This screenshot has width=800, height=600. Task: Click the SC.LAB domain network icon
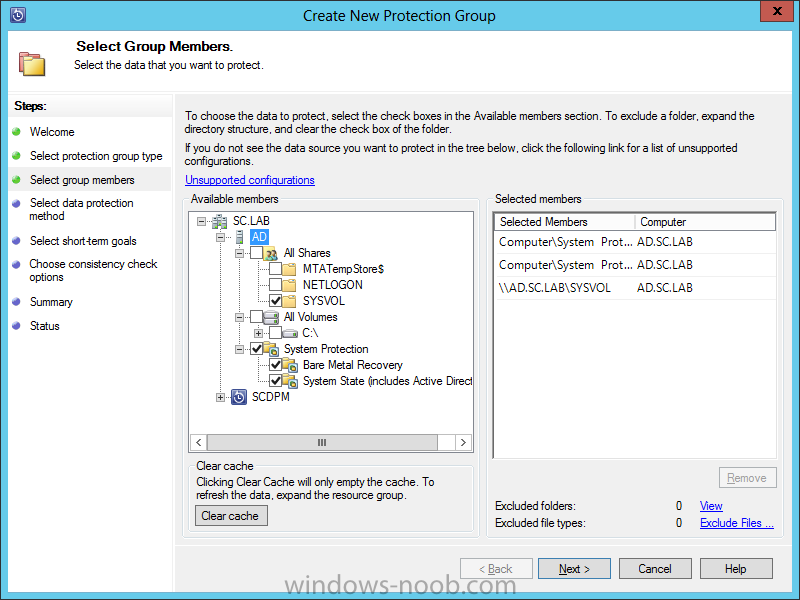click(x=219, y=221)
